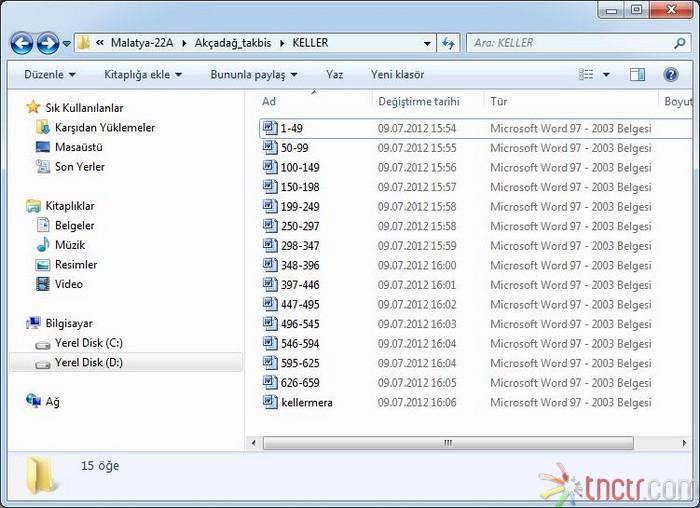Select Word icon of file 150-198

pos(270,187)
